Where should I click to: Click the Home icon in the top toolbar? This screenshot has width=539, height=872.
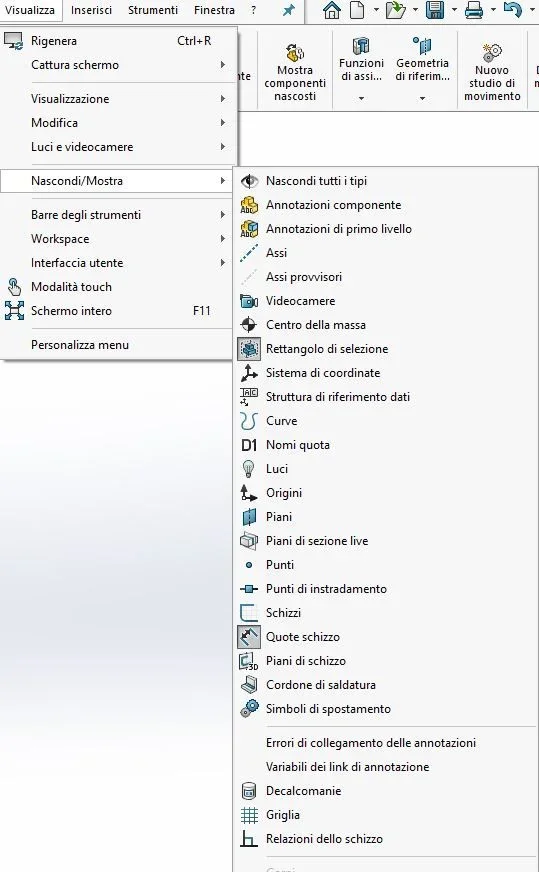point(332,10)
